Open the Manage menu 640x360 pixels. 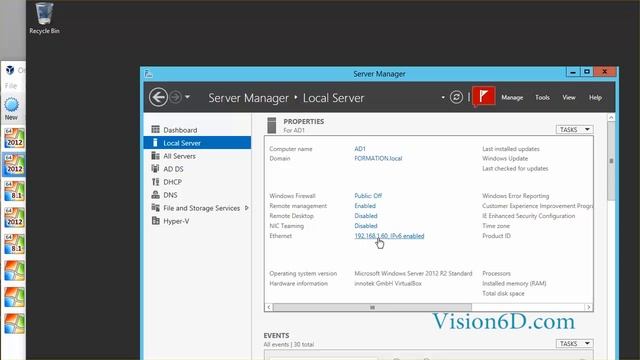512,98
